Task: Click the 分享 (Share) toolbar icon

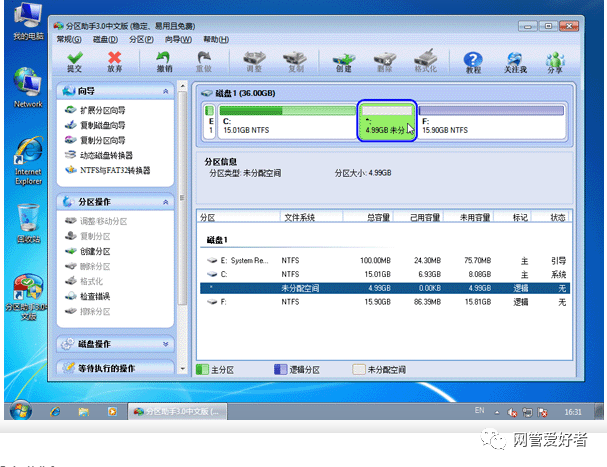Action: (555, 63)
